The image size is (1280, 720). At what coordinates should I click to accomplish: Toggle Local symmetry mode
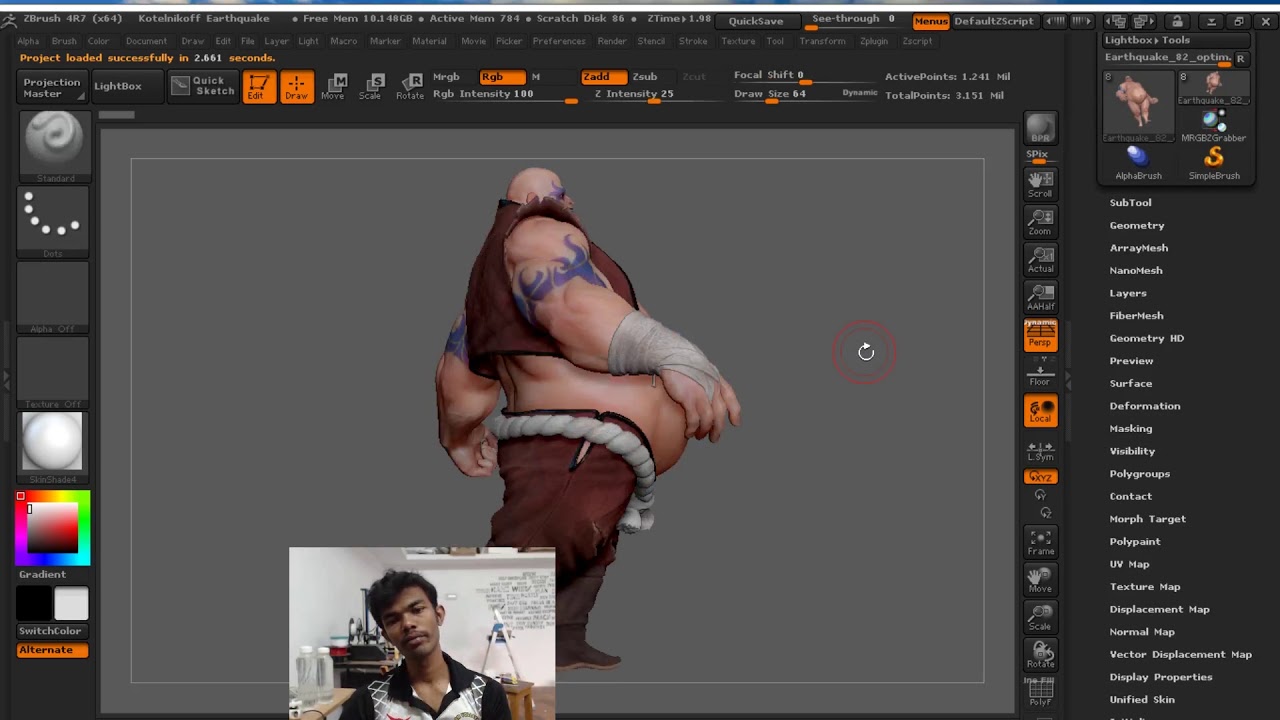coord(1040,410)
